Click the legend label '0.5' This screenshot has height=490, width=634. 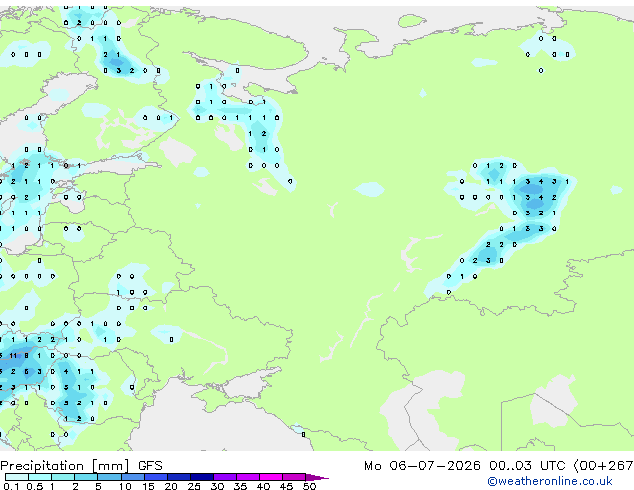click(34, 486)
